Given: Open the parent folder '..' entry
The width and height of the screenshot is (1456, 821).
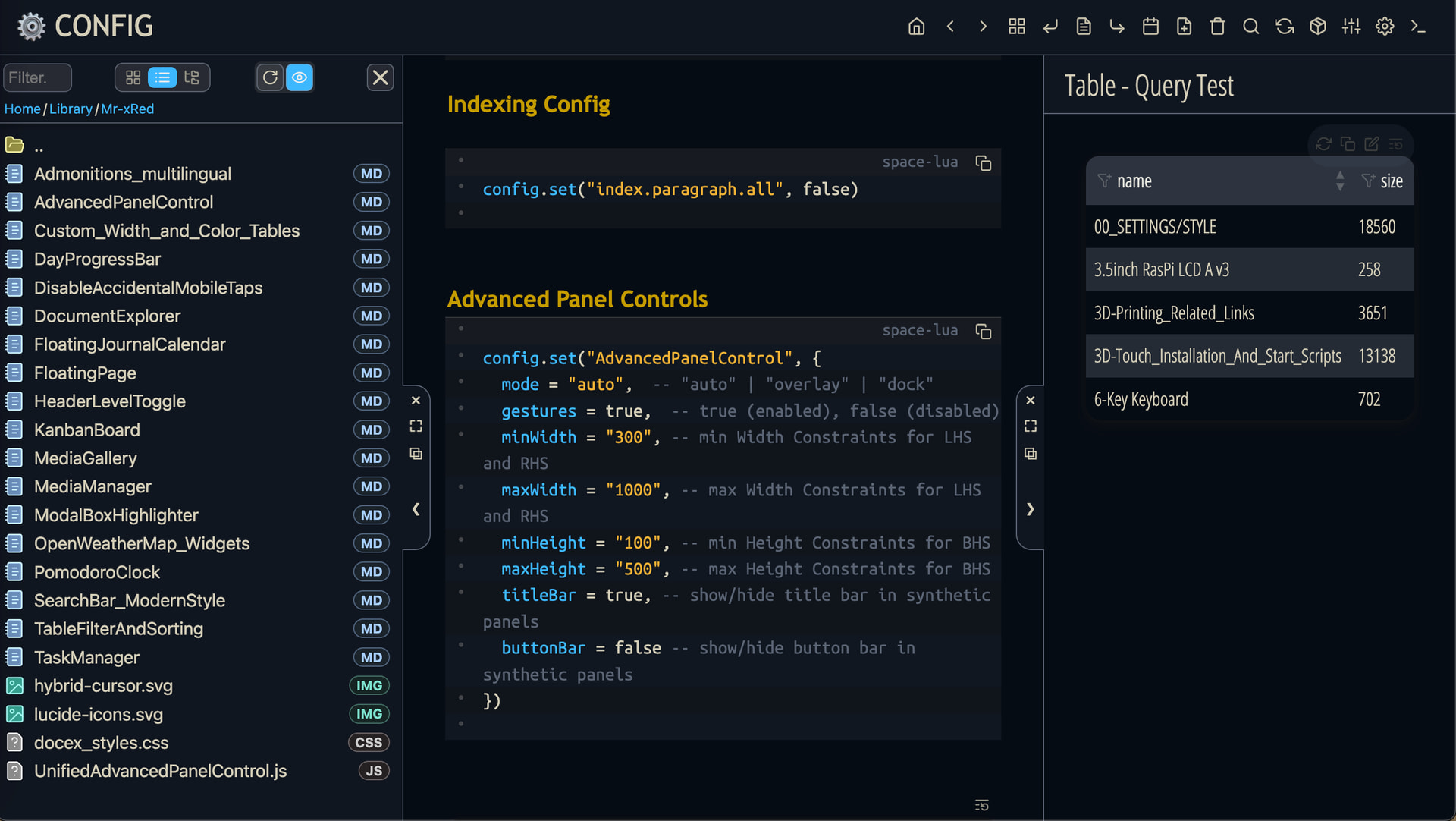Looking at the screenshot, I should pos(38,146).
